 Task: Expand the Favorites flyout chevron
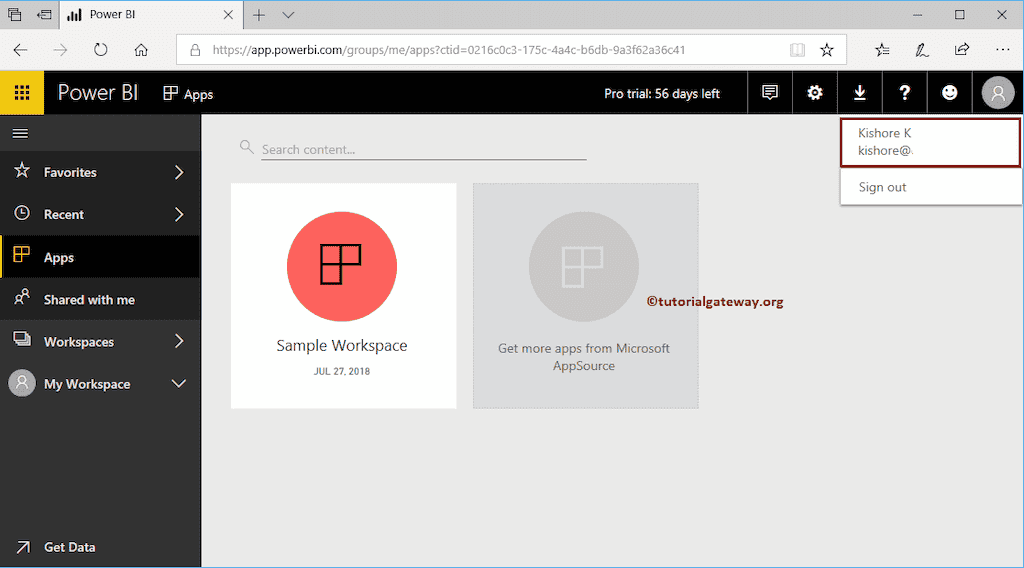[x=179, y=172]
